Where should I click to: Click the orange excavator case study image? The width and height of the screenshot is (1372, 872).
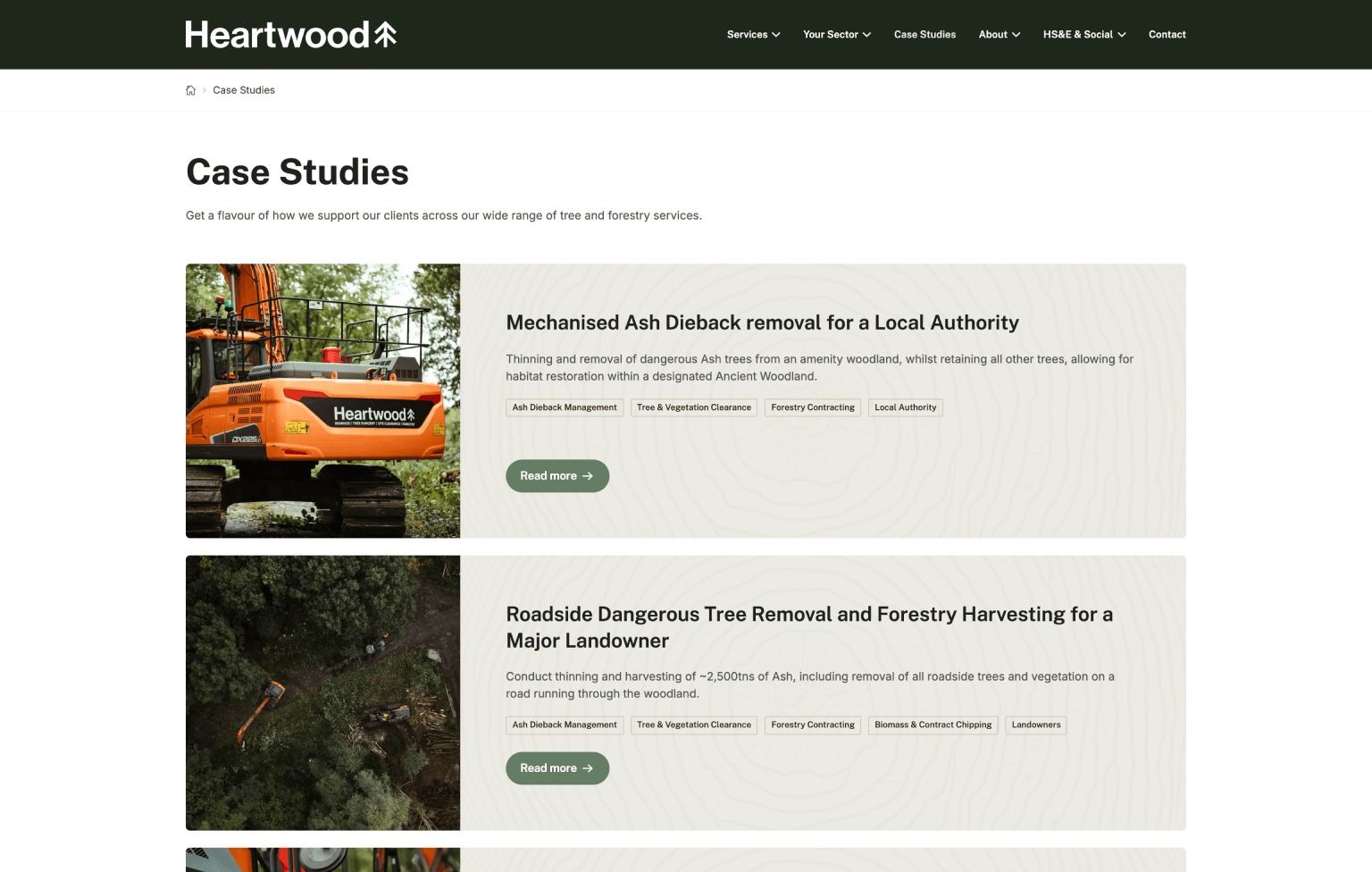click(x=322, y=400)
